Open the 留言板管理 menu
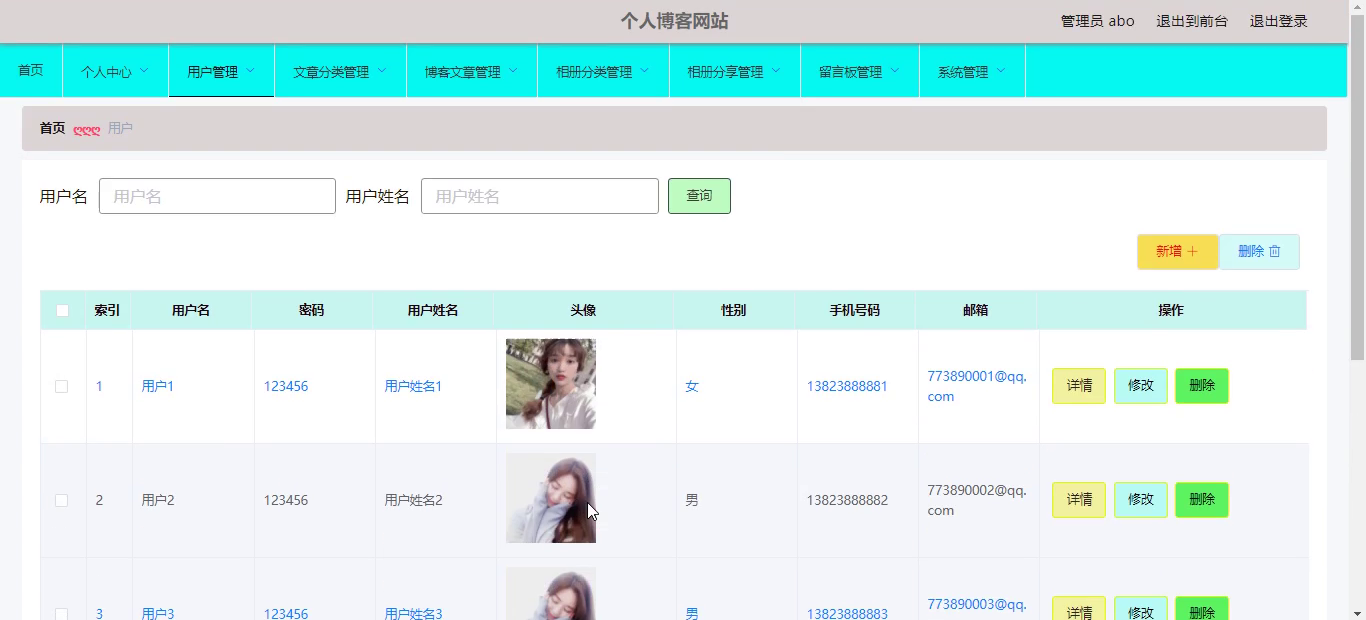This screenshot has width=1366, height=620. 860,71
